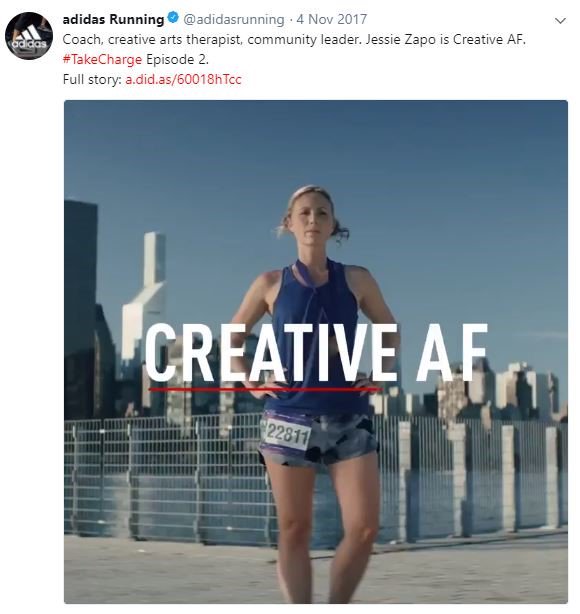Open the adidas Running profile avatar

click(29, 36)
